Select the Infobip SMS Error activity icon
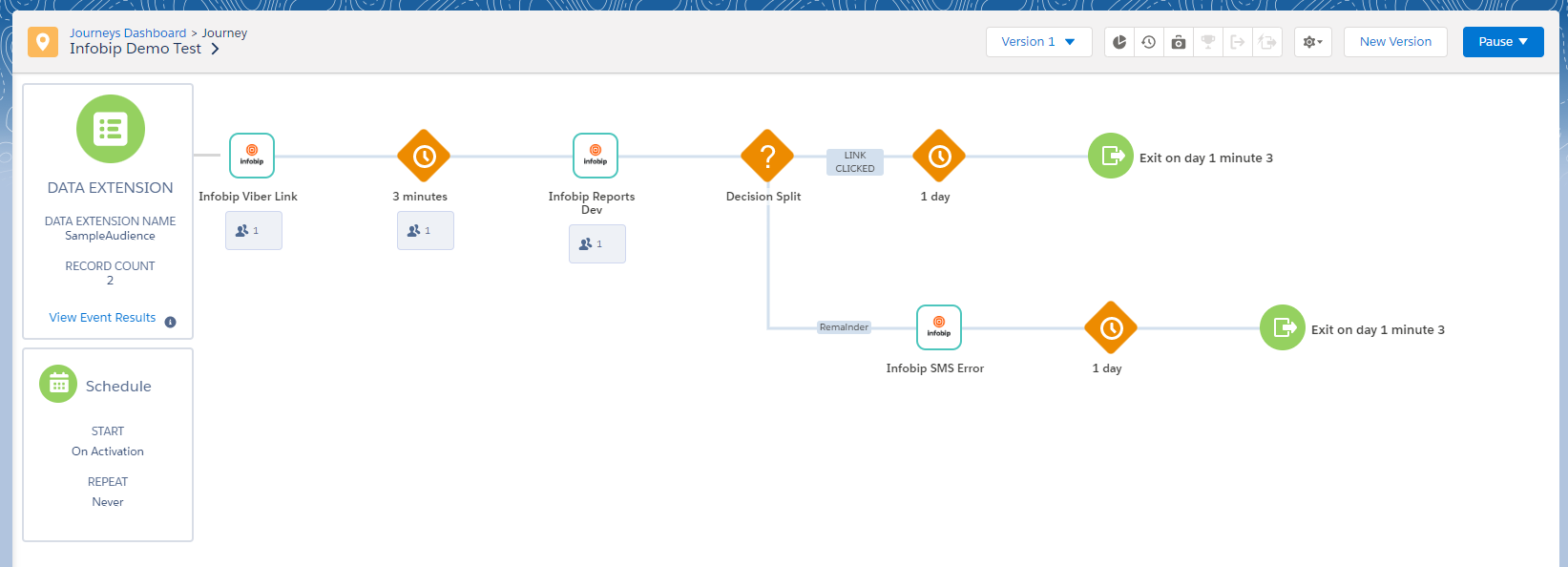Viewport: 1568px width, 567px height. pos(939,327)
